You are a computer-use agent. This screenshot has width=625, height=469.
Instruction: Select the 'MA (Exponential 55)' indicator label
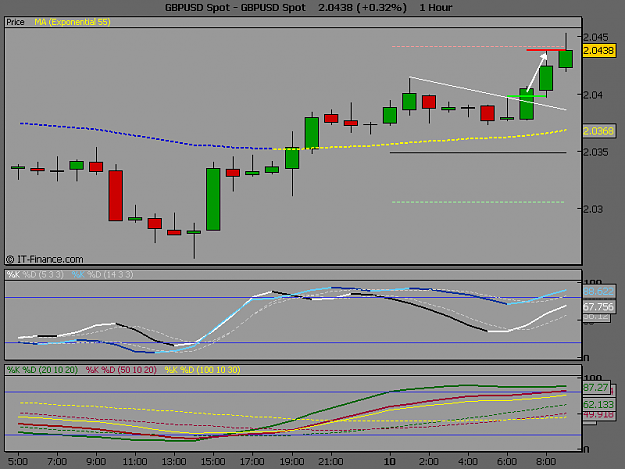[x=72, y=22]
